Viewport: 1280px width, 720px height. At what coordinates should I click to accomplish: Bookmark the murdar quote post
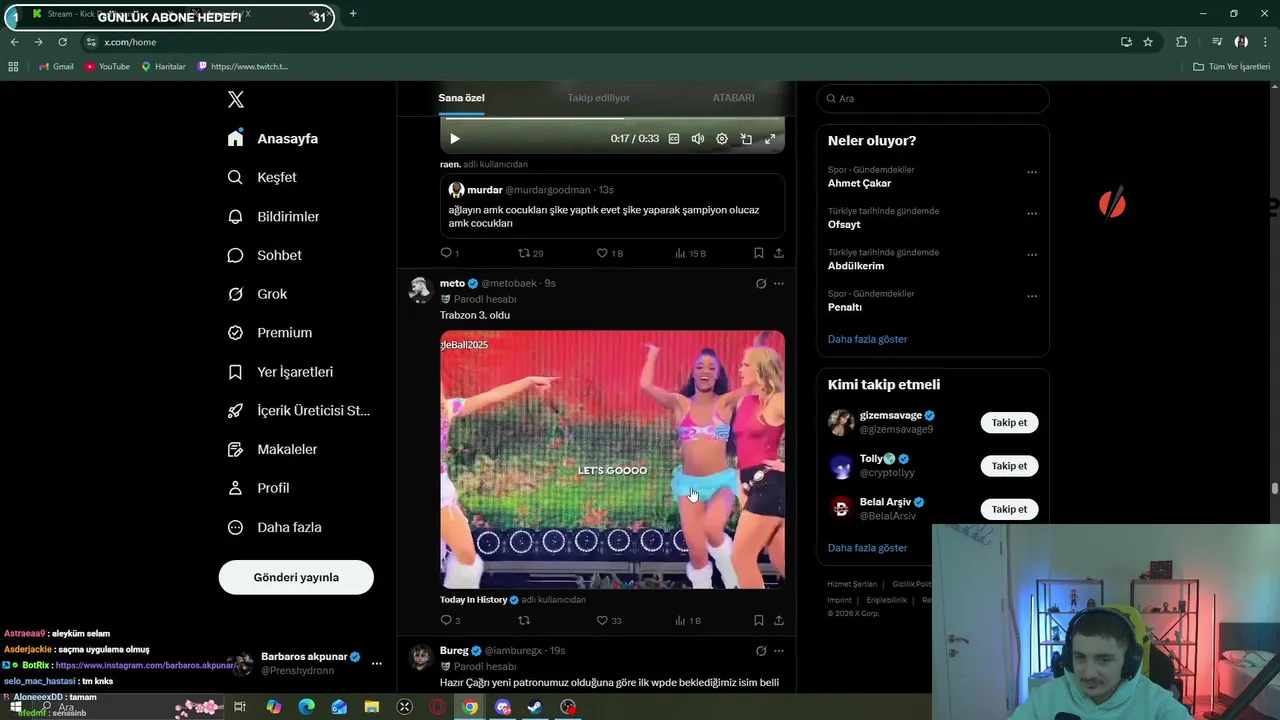pyautogui.click(x=759, y=253)
